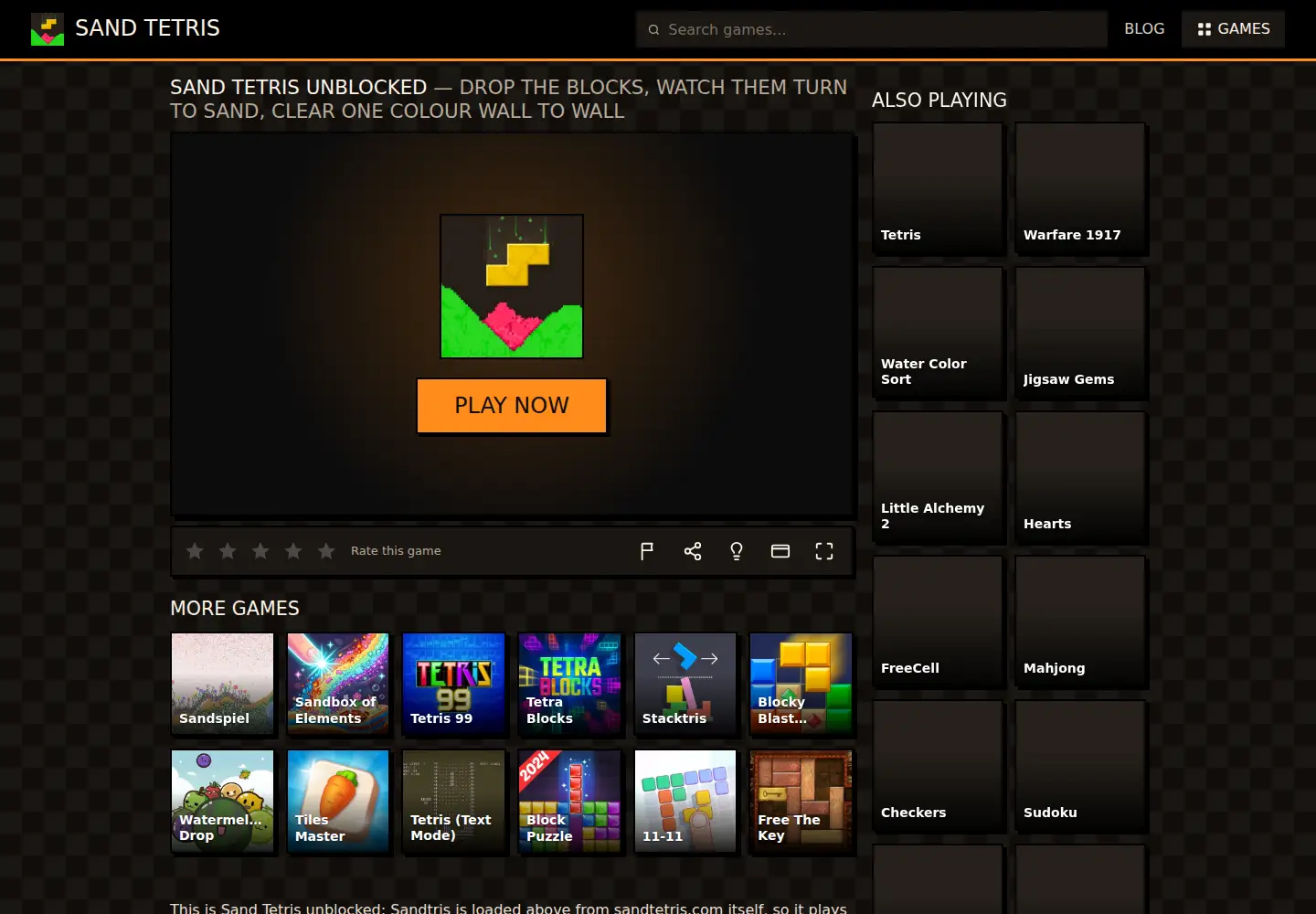Open the Blocky Blast game tile
The height and width of the screenshot is (914, 1316).
coord(801,684)
